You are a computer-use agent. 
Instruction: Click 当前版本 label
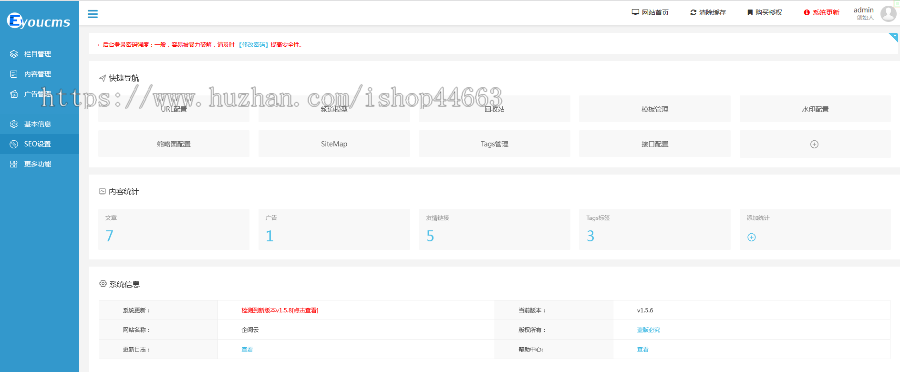coord(532,310)
